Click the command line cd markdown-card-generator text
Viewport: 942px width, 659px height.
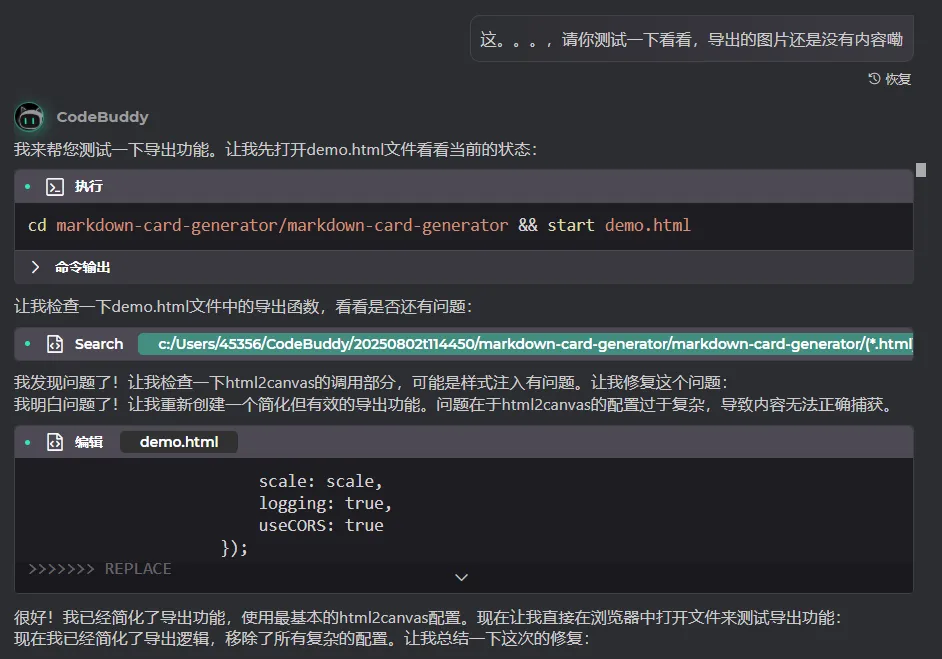359,225
